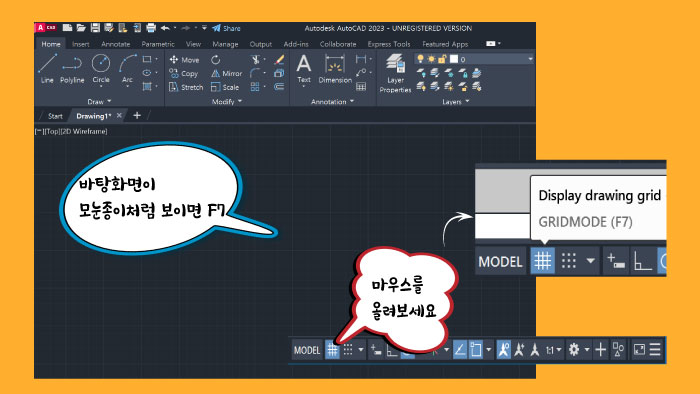The height and width of the screenshot is (394, 700).
Task: Click the Rectangle icon in Draw panel
Action: (x=146, y=59)
